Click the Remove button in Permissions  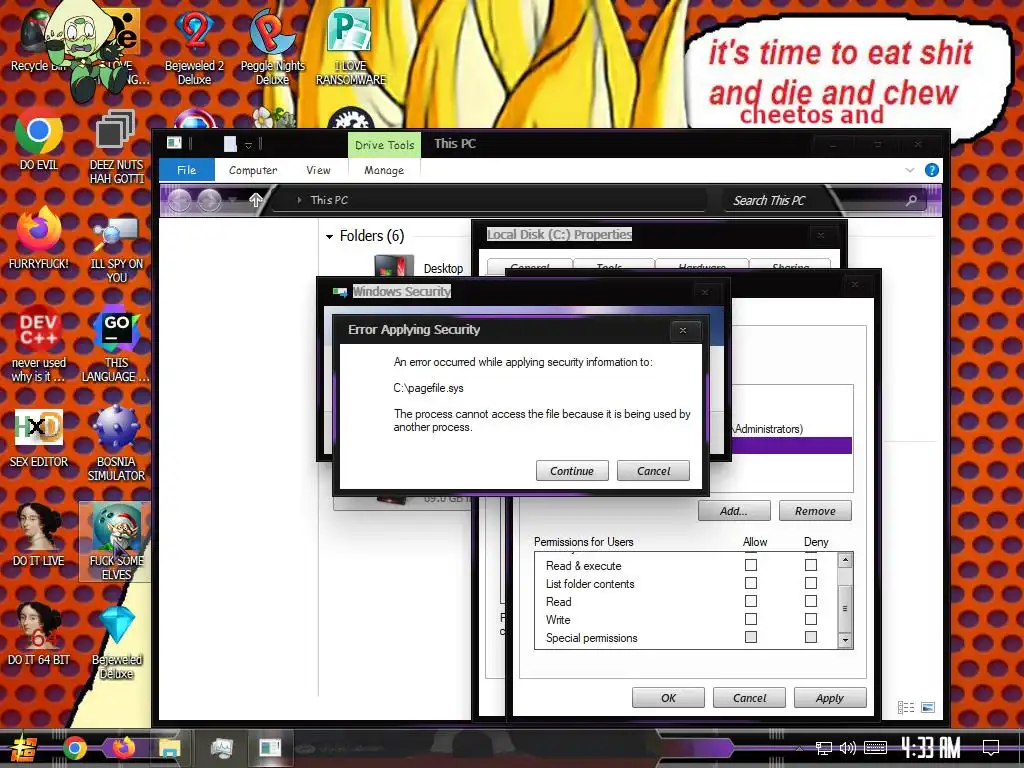click(815, 511)
